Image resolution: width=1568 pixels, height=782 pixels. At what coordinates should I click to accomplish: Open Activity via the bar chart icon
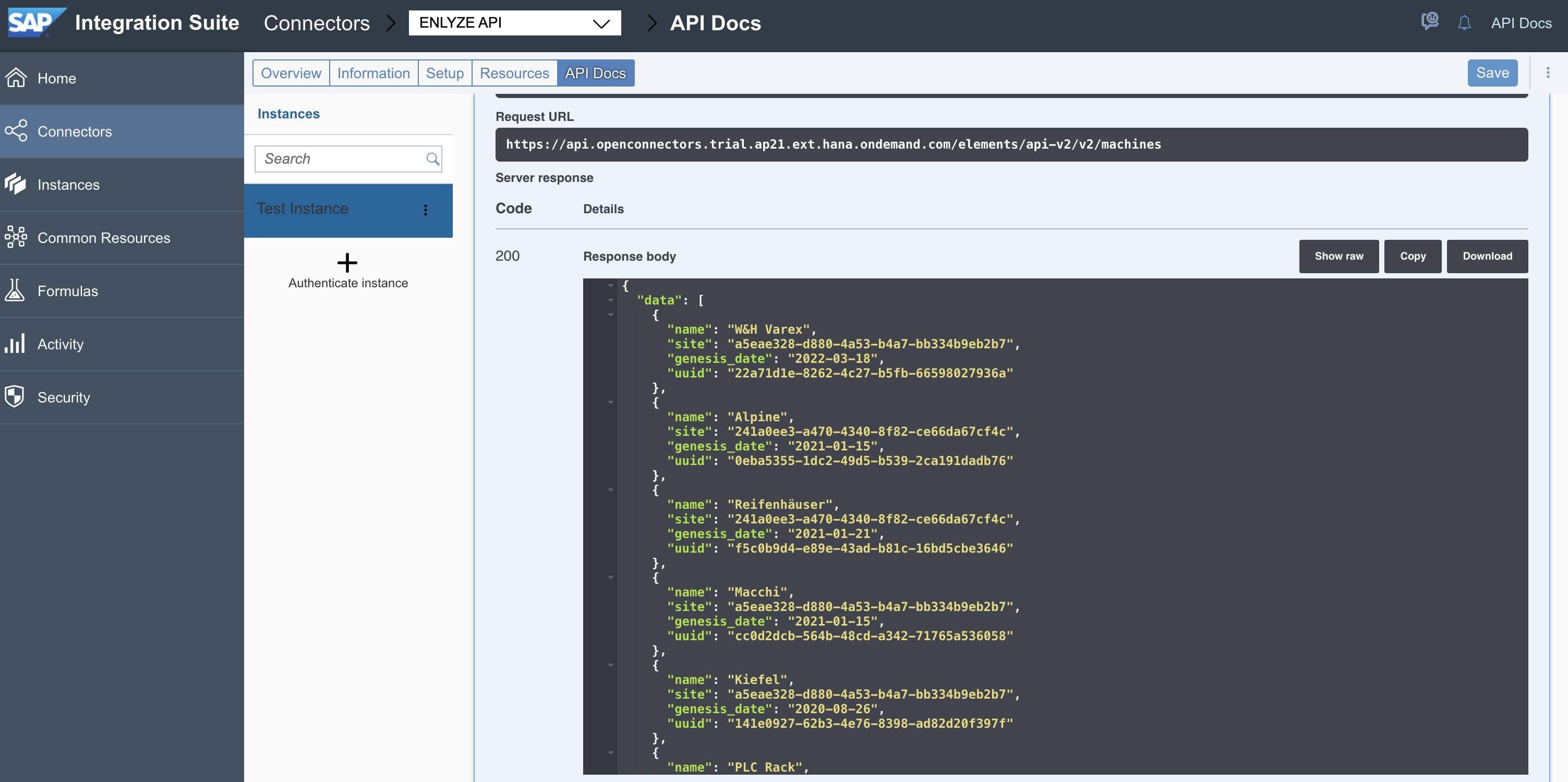15,343
